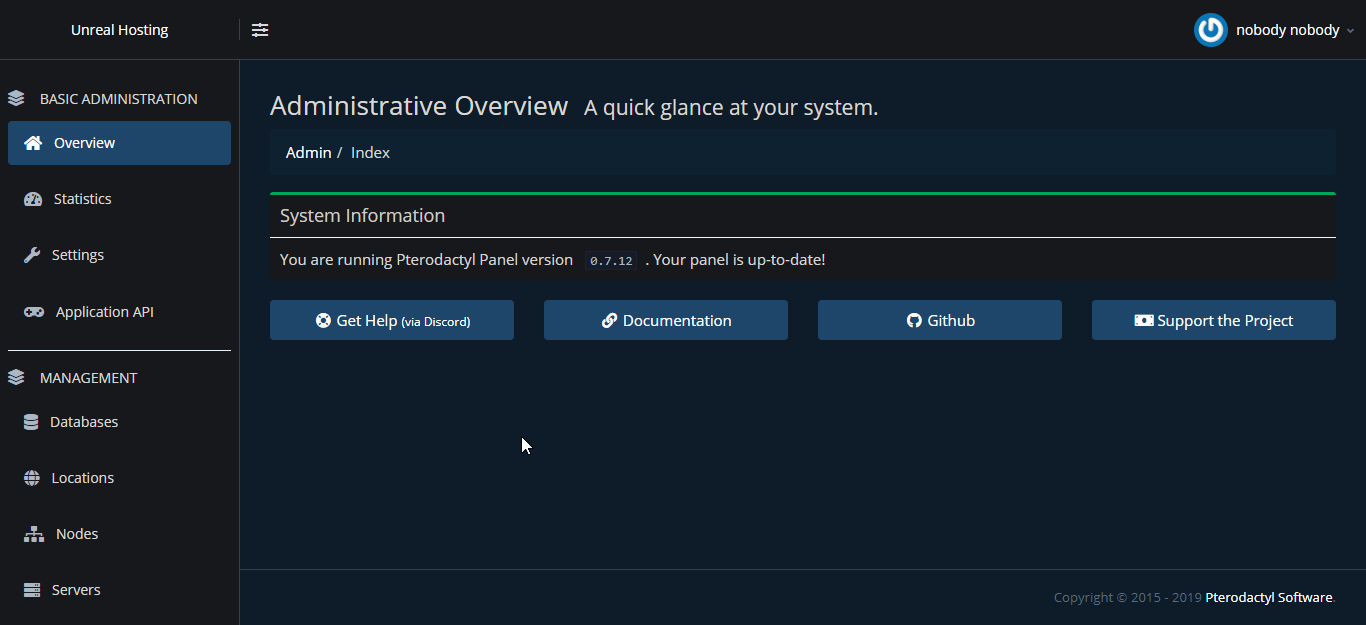Click the user avatar power icon

pyautogui.click(x=1210, y=30)
